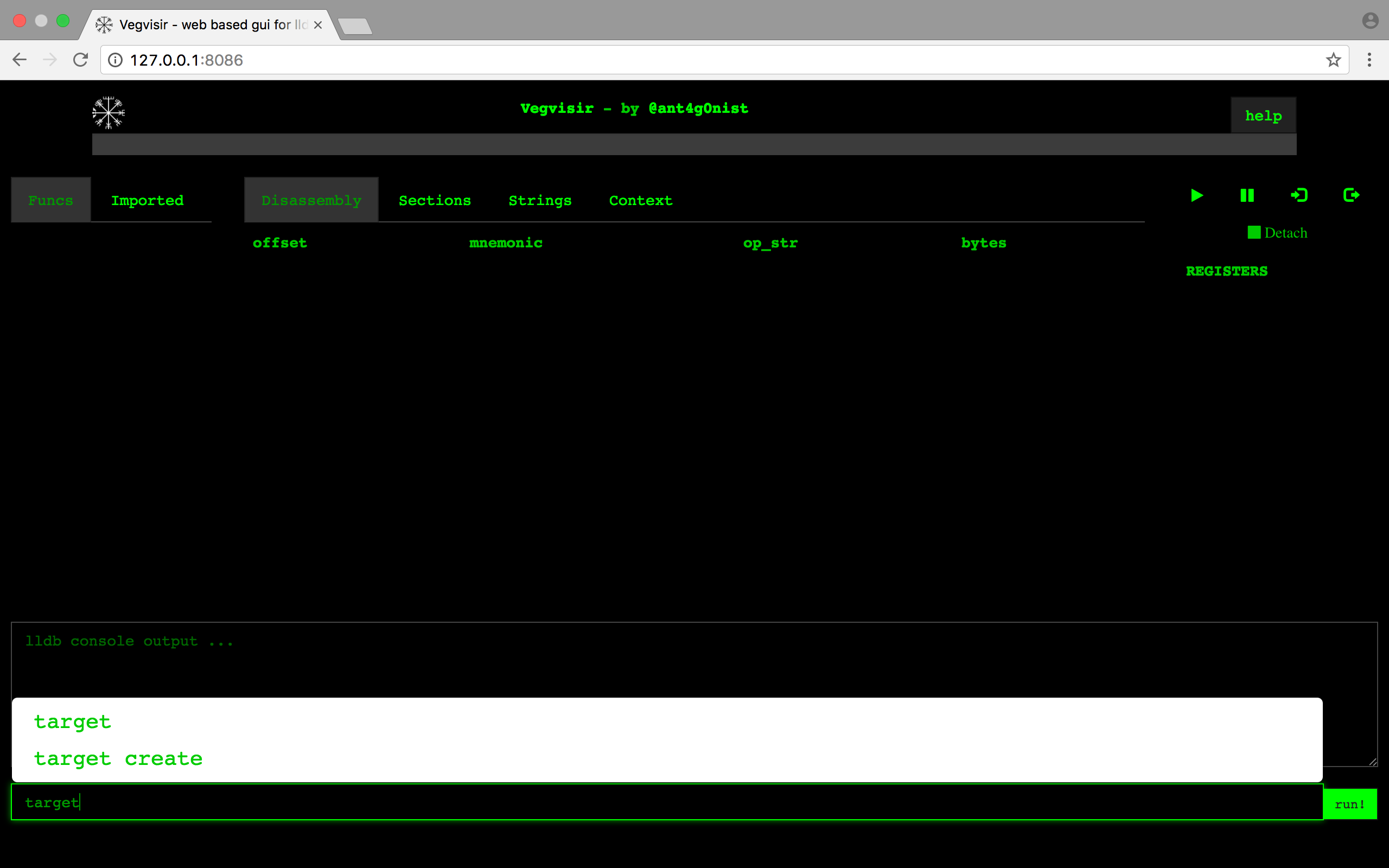Click the browser reload icon
This screenshot has height=868, width=1389.
[80, 60]
